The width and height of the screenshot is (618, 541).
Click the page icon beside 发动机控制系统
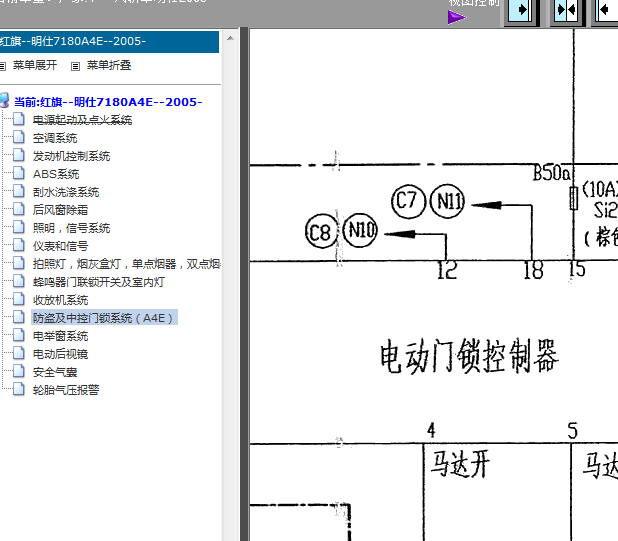(x=19, y=155)
